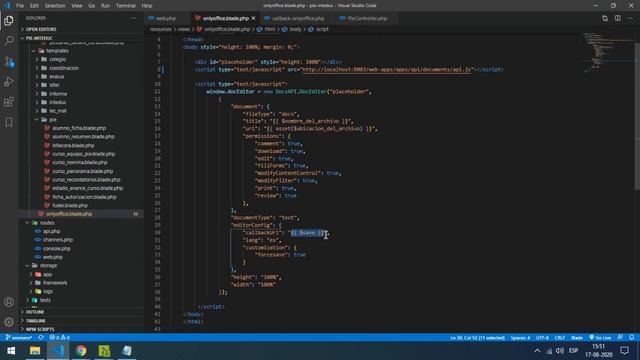
Task: Open notifications bell in status bar
Action: click(631, 338)
